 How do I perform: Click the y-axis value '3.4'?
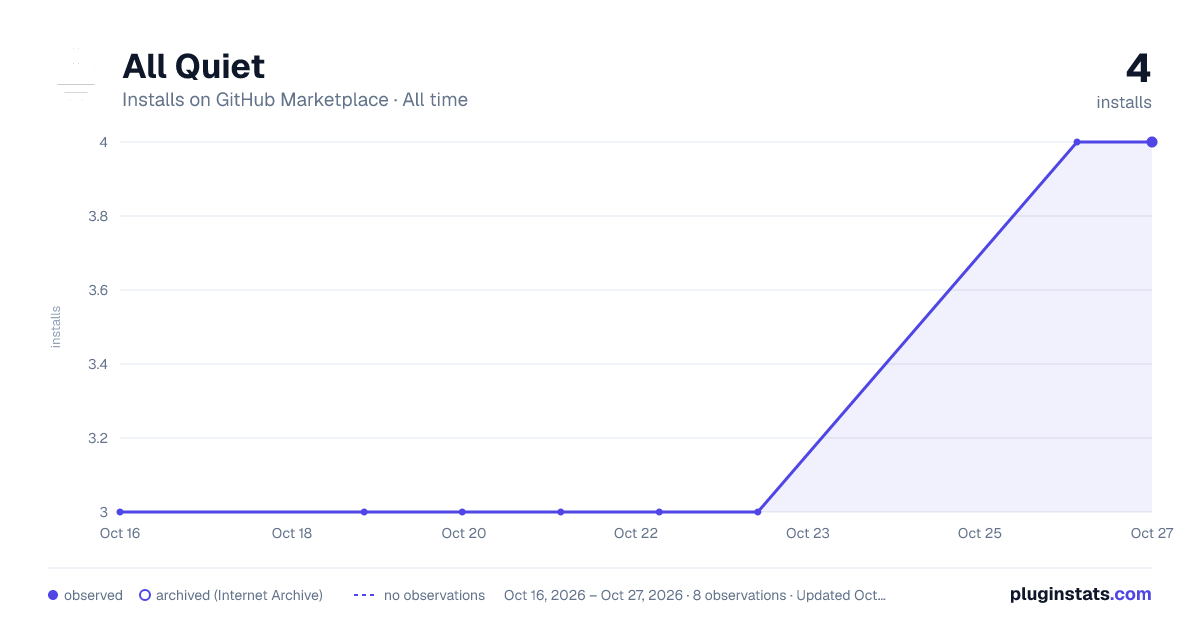pyautogui.click(x=98, y=364)
